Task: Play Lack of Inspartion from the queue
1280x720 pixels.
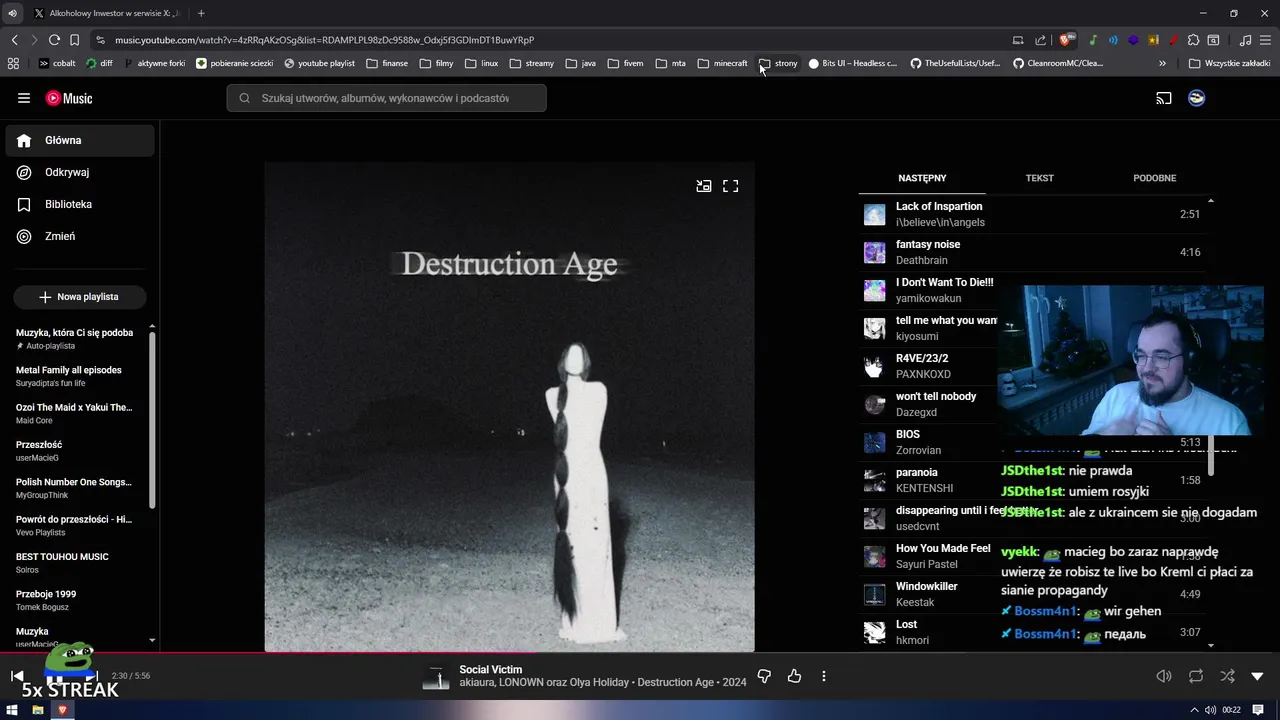Action: click(x=1035, y=215)
